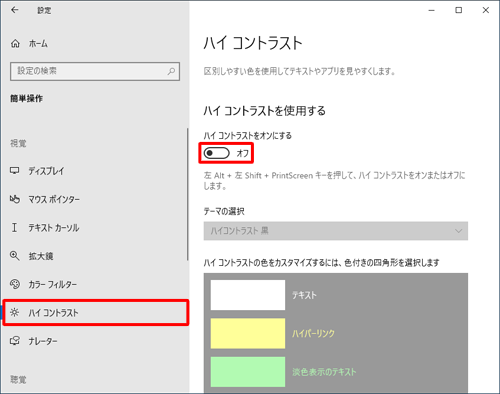500x394 pixels.
Task: Click the テーマの選択 label
Action: click(224, 211)
